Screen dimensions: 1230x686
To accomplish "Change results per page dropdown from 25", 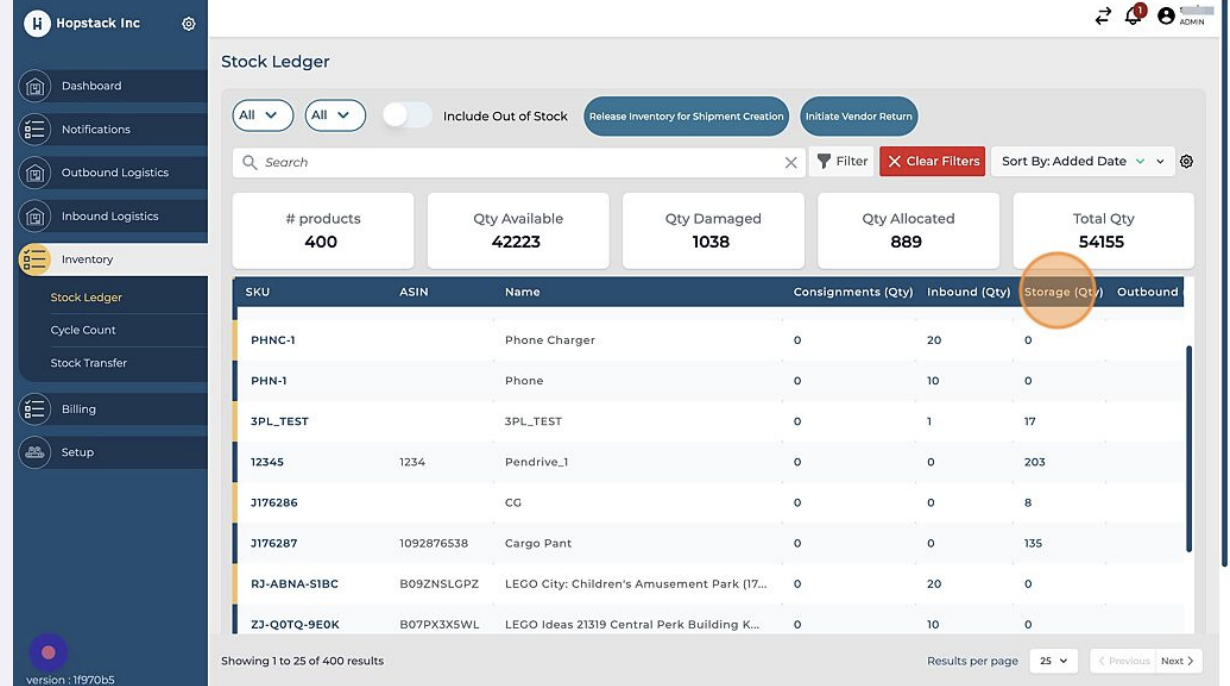I will 1053,661.
